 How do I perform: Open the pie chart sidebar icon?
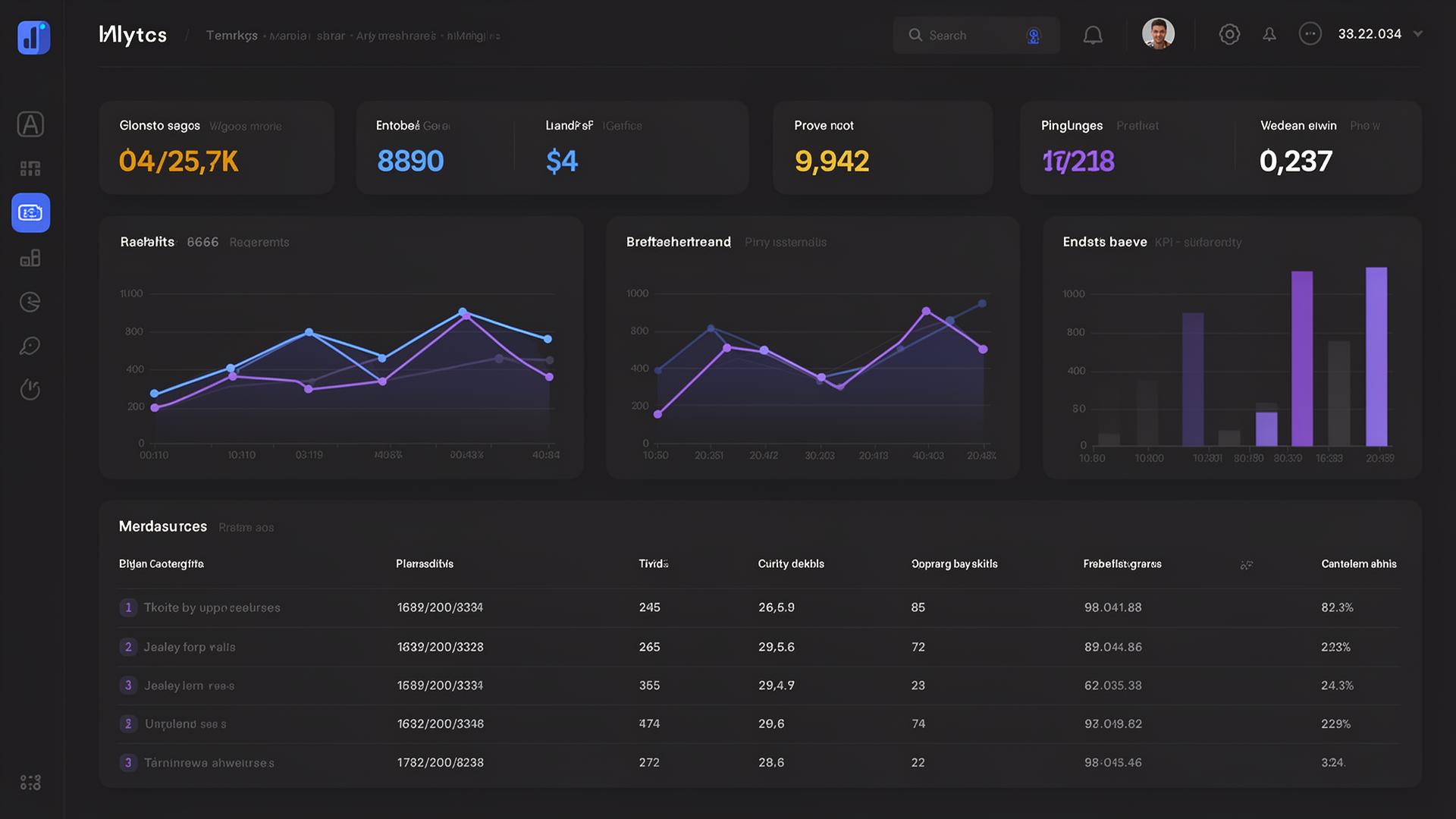click(x=30, y=302)
